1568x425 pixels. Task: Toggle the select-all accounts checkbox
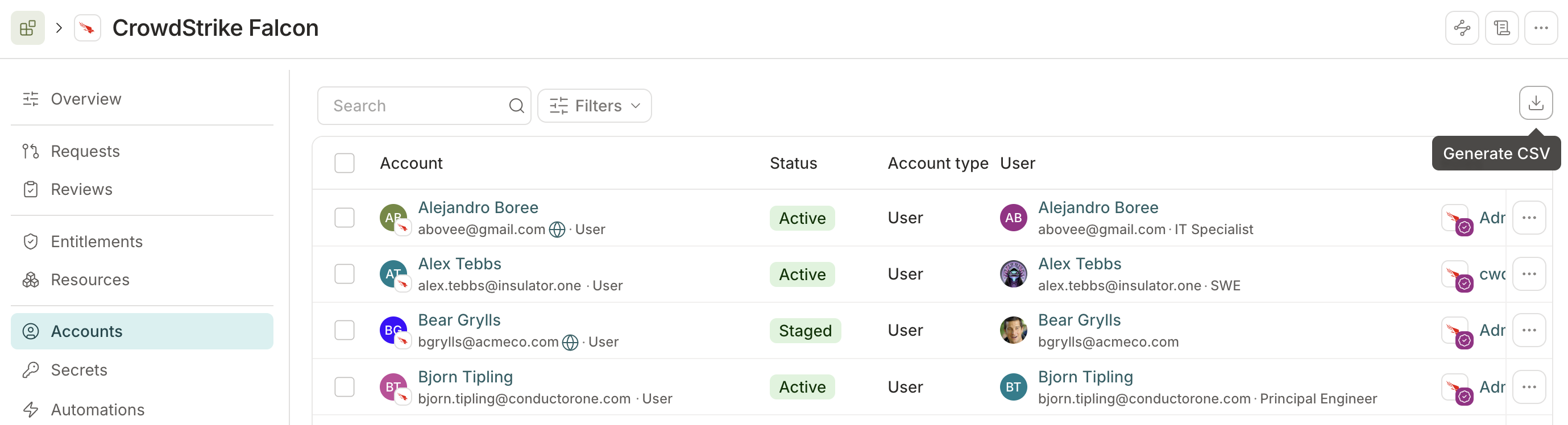345,163
